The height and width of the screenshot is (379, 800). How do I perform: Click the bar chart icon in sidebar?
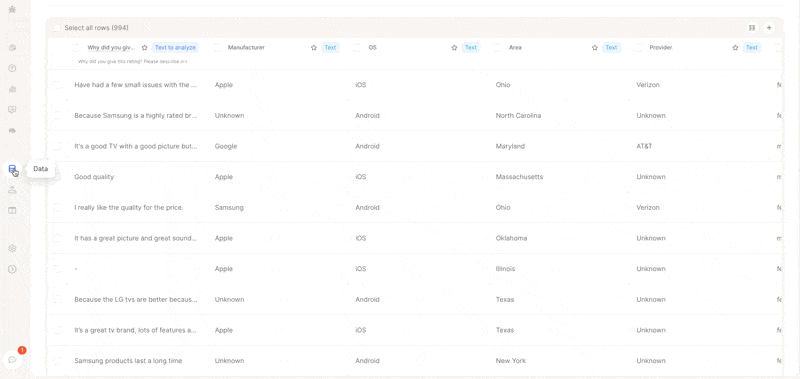coord(12,89)
